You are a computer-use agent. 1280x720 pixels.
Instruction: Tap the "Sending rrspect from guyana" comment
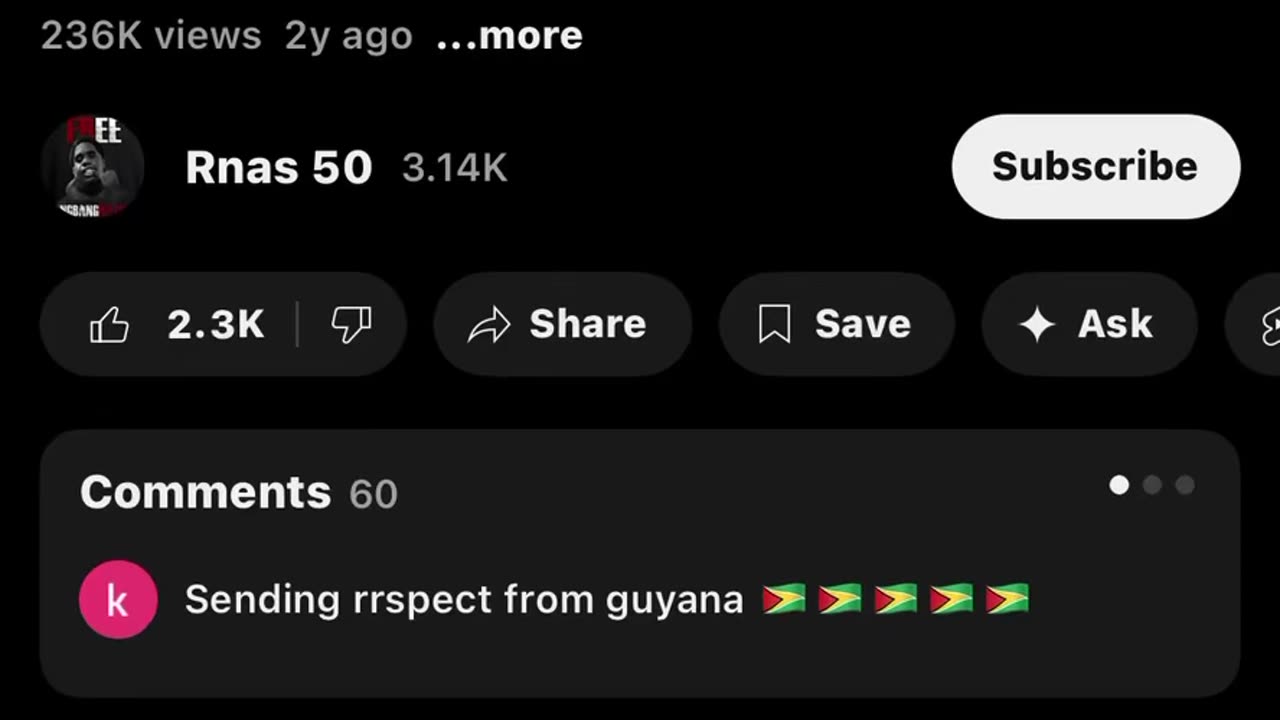coord(464,600)
